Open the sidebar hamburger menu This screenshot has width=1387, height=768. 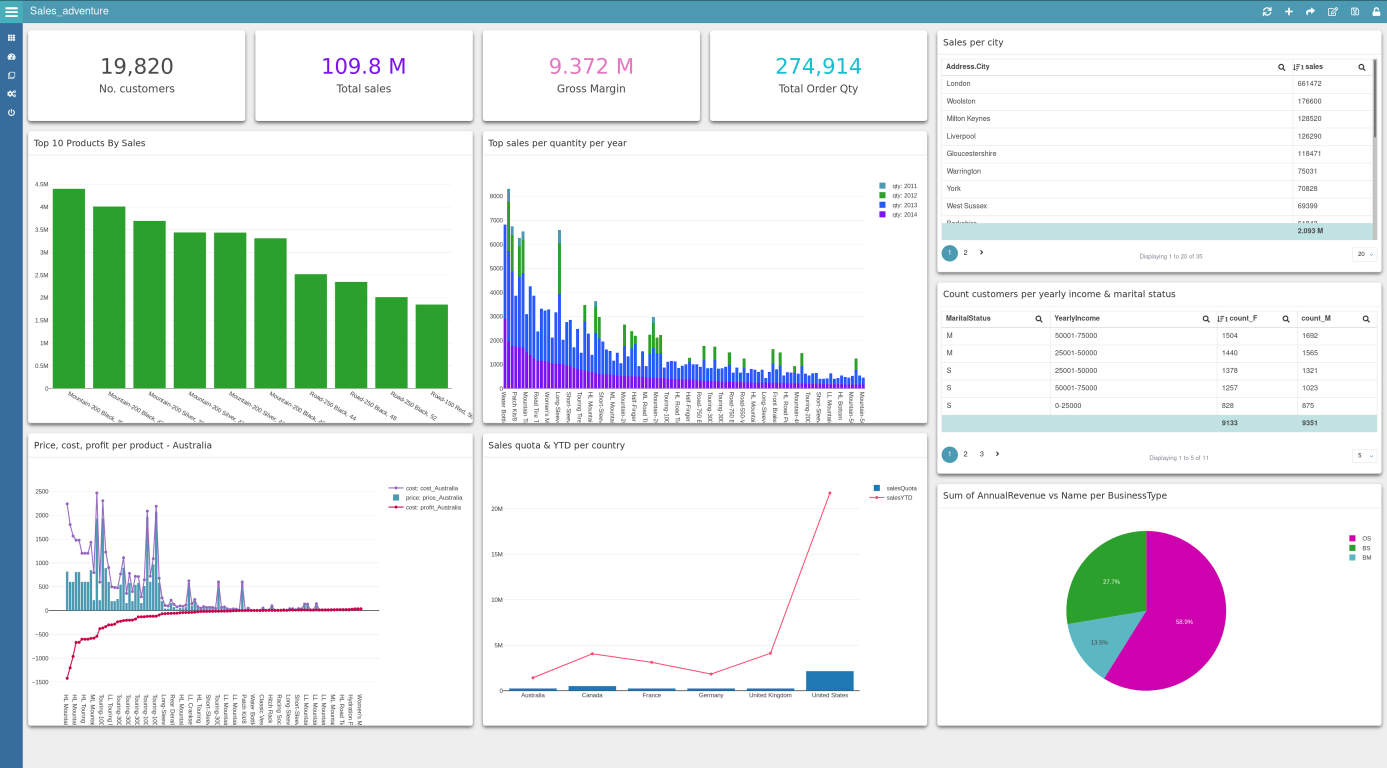[x=10, y=11]
